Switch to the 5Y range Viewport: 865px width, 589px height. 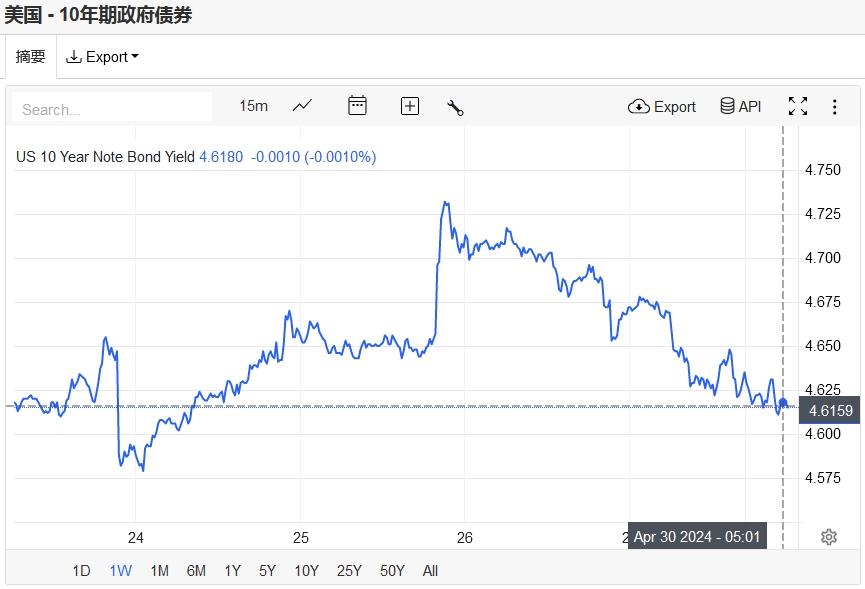click(267, 571)
